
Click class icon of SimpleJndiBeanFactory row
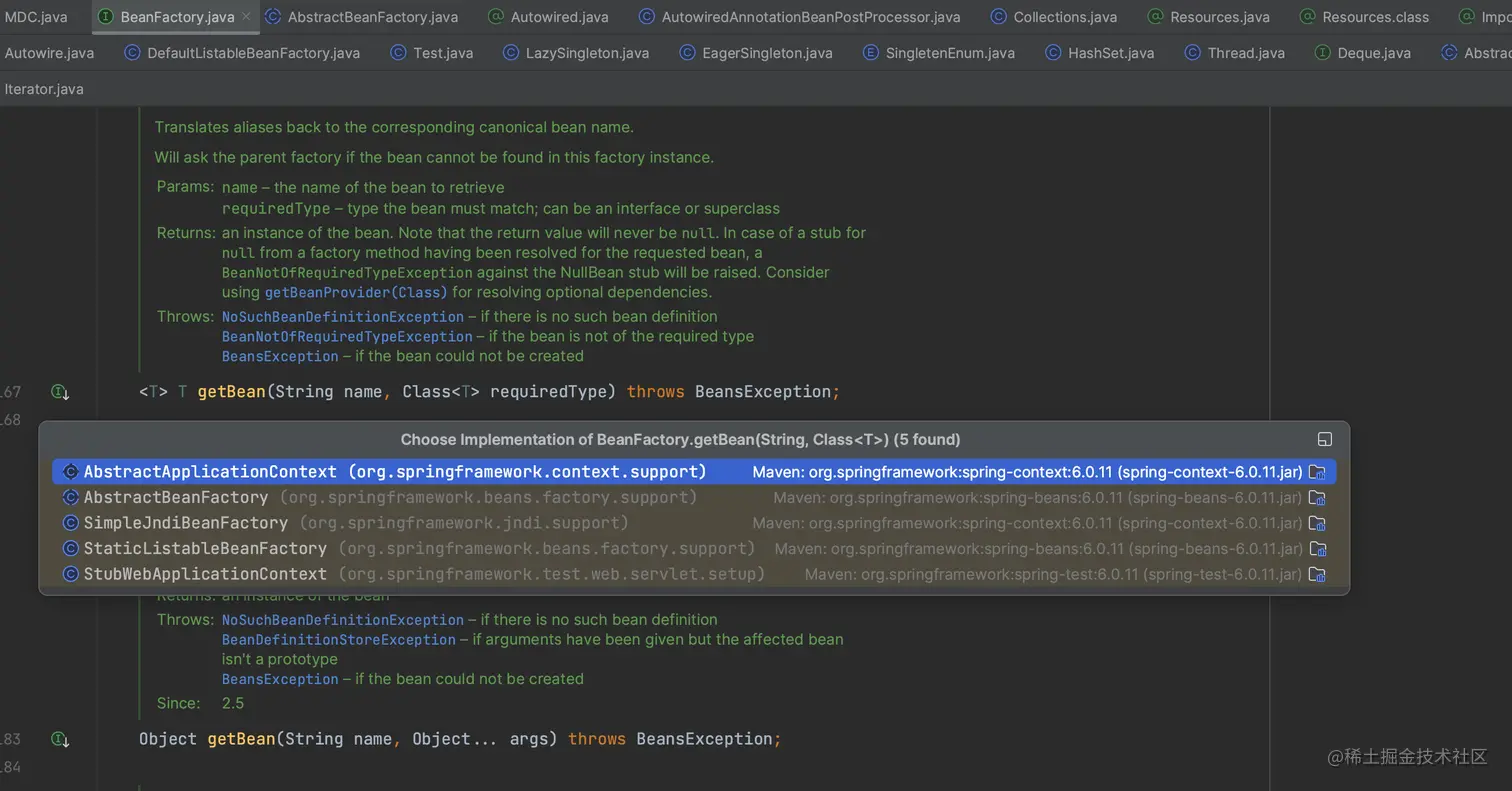[x=70, y=523]
